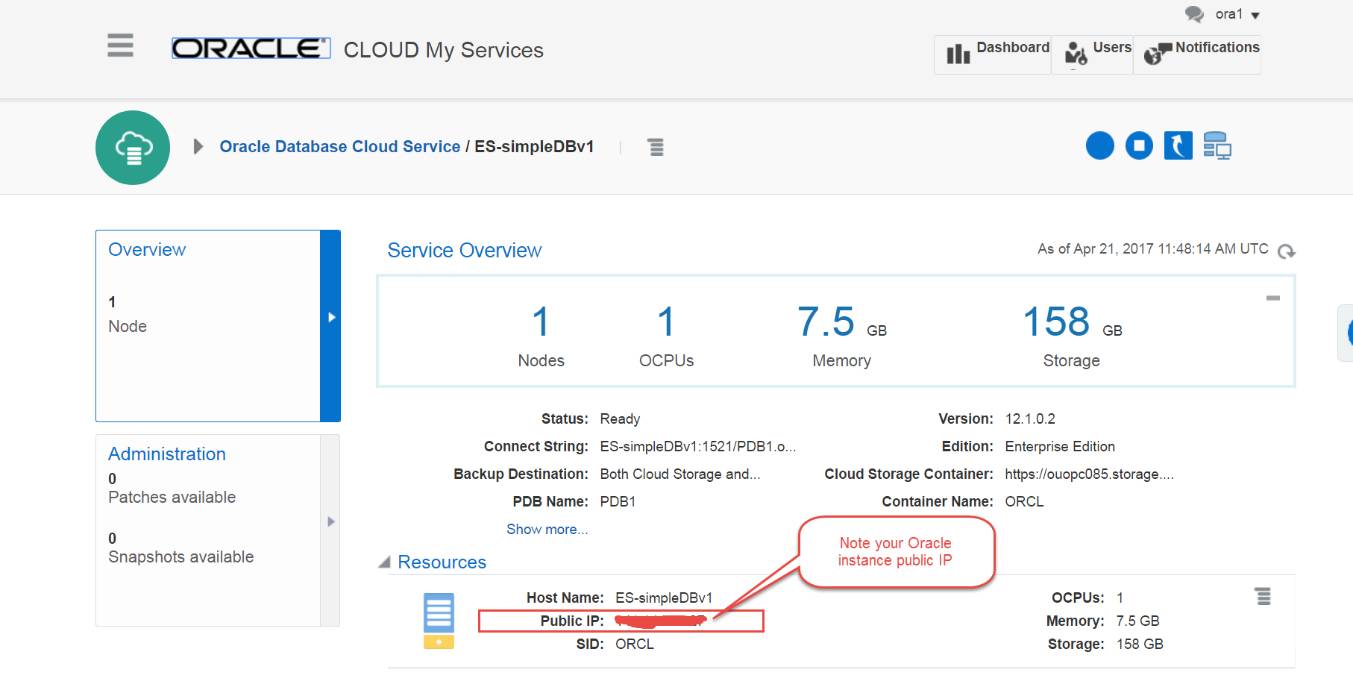Click the Cloud Storage Container URL

[1089, 474]
